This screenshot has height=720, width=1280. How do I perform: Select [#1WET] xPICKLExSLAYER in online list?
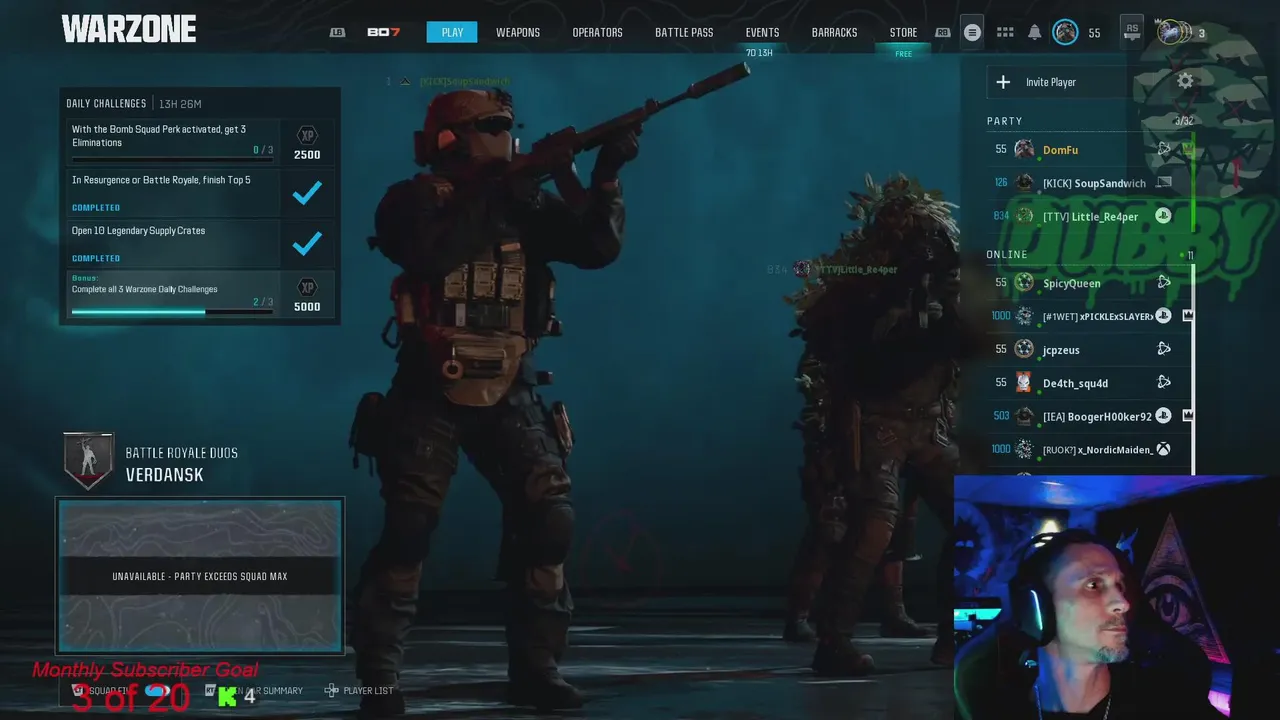pyautogui.click(x=1087, y=316)
